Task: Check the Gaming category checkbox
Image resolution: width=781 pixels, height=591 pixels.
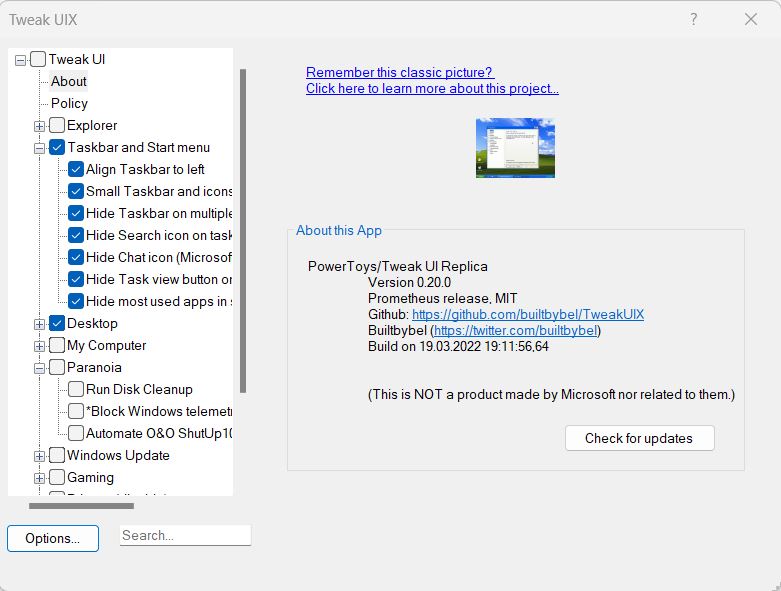Action: (57, 477)
